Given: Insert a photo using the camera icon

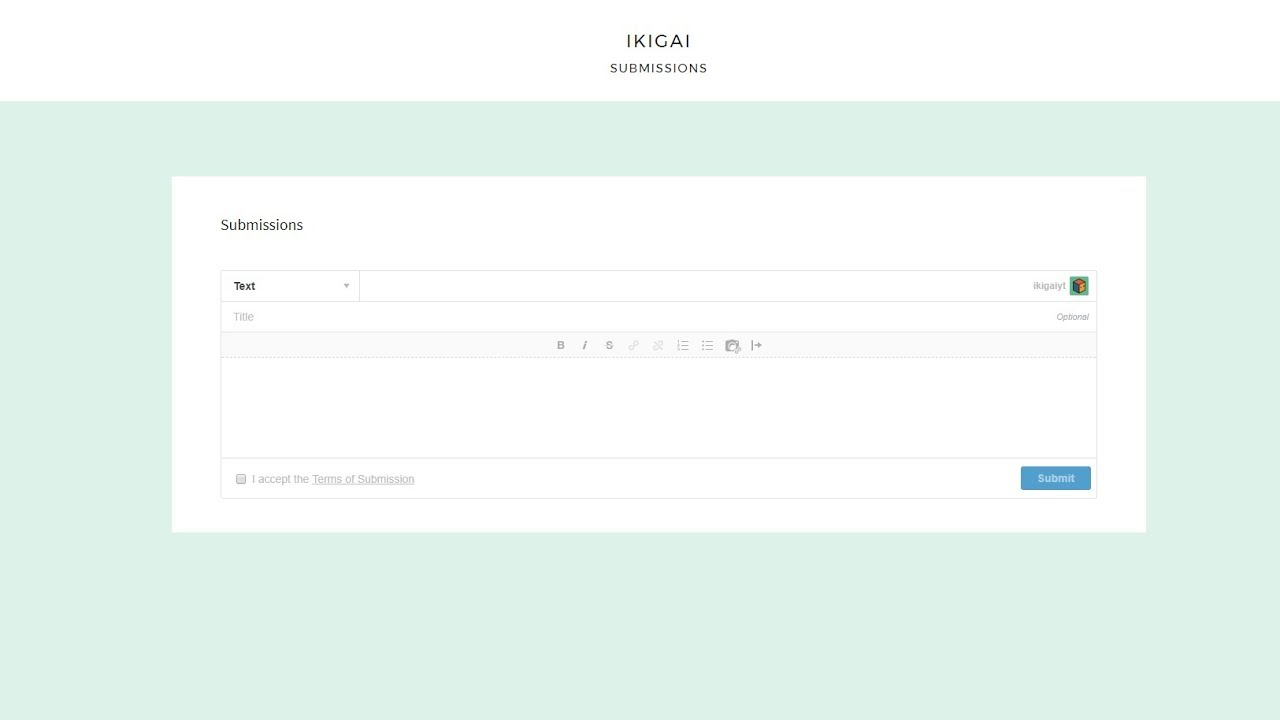Looking at the screenshot, I should pos(733,345).
